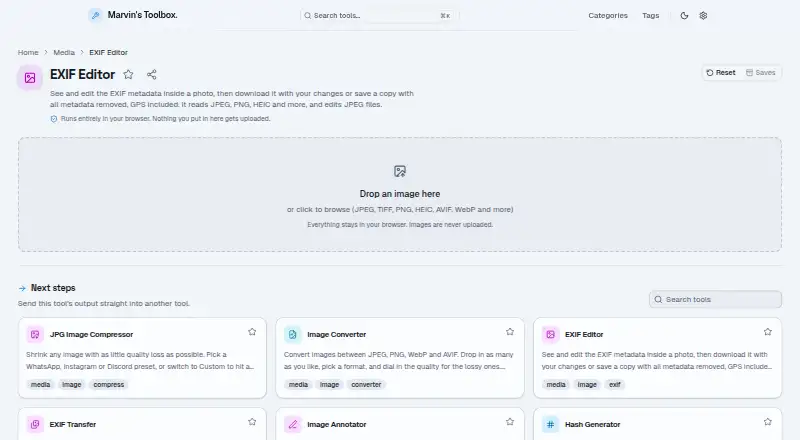The height and width of the screenshot is (440, 800).
Task: Toggle dark mode with the moon icon
Action: [x=684, y=16]
